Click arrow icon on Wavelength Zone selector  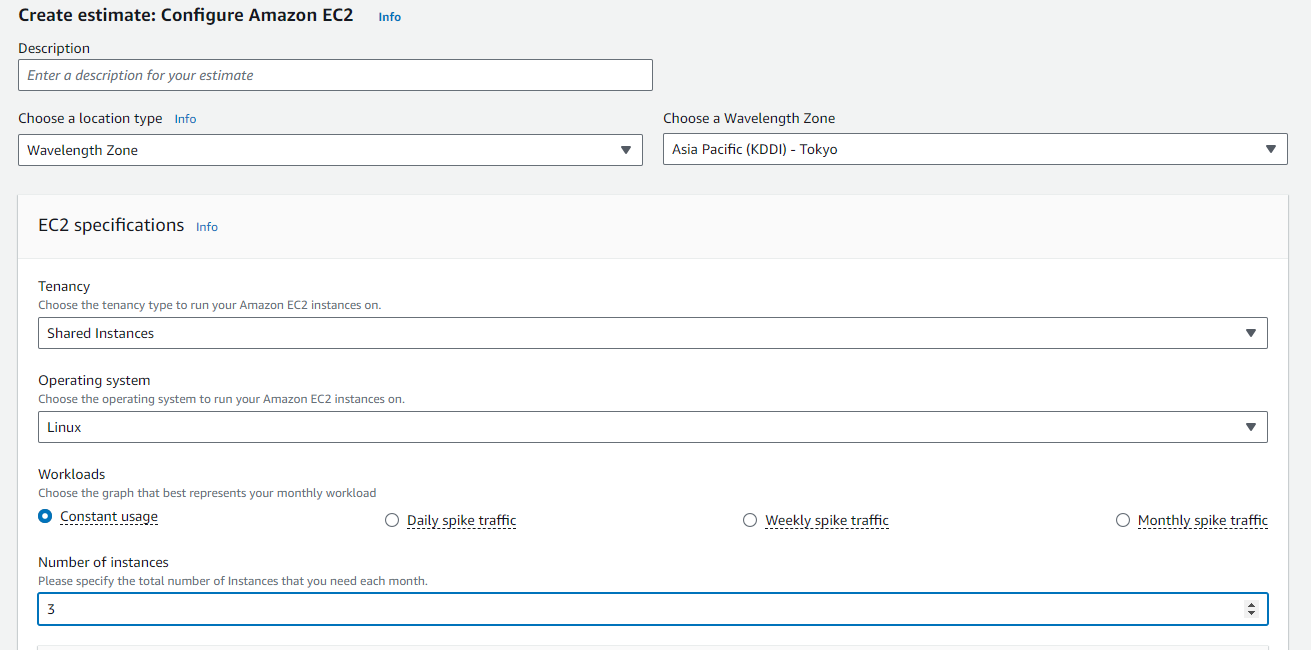(625, 150)
